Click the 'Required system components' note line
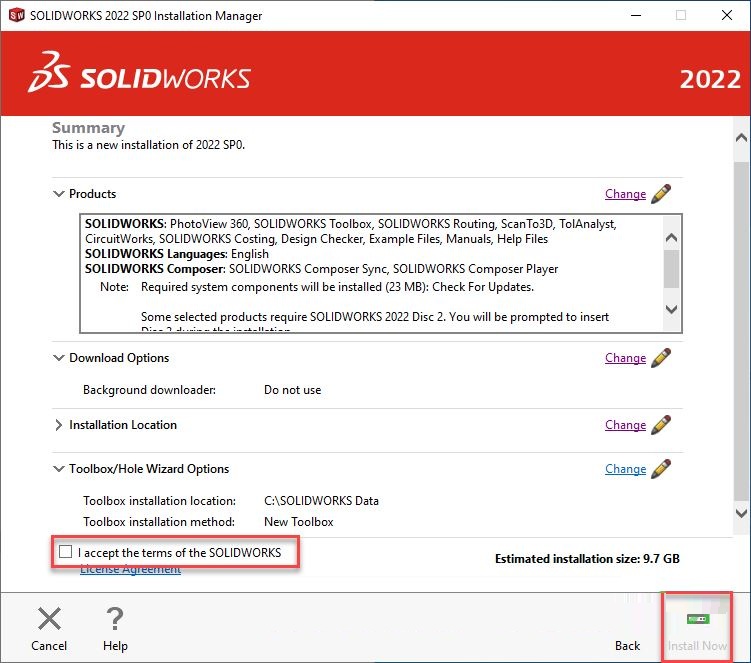Image resolution: width=751 pixels, height=663 pixels. pos(337,287)
